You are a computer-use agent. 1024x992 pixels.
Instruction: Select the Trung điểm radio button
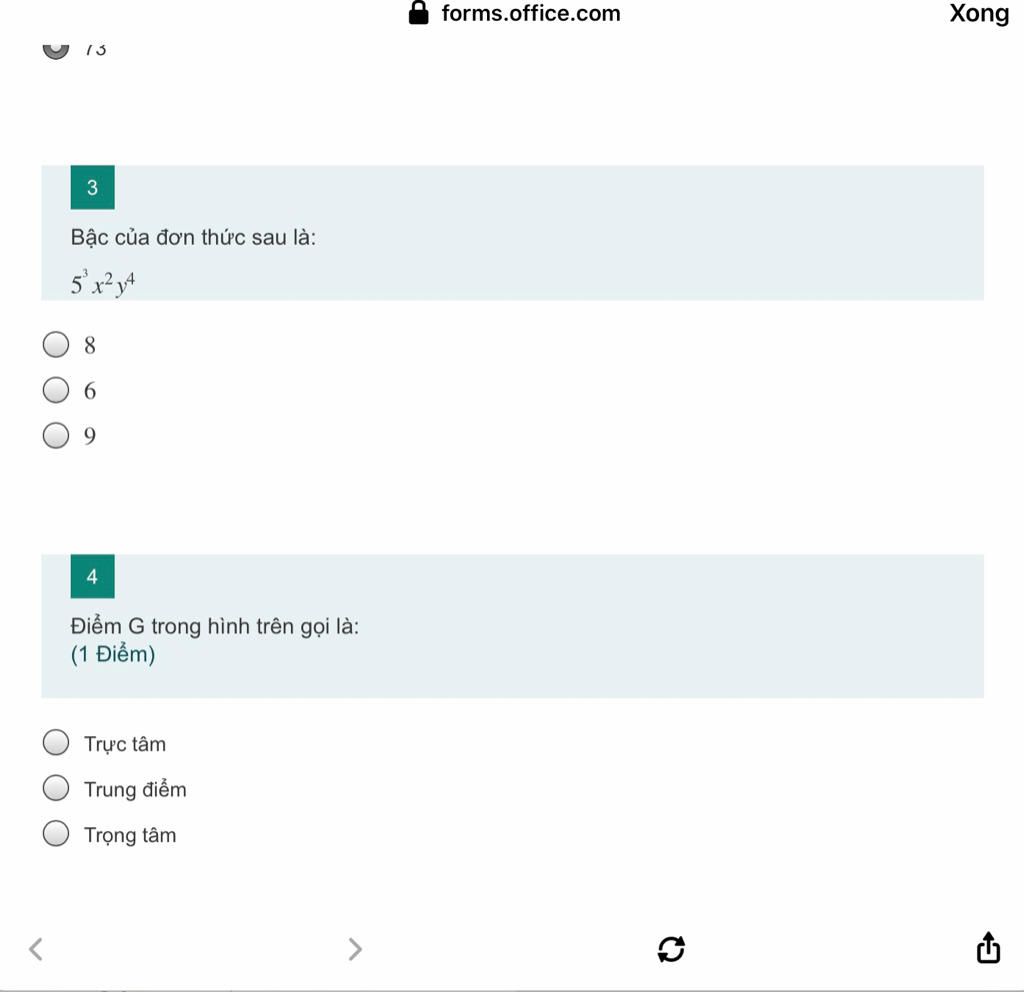point(56,789)
